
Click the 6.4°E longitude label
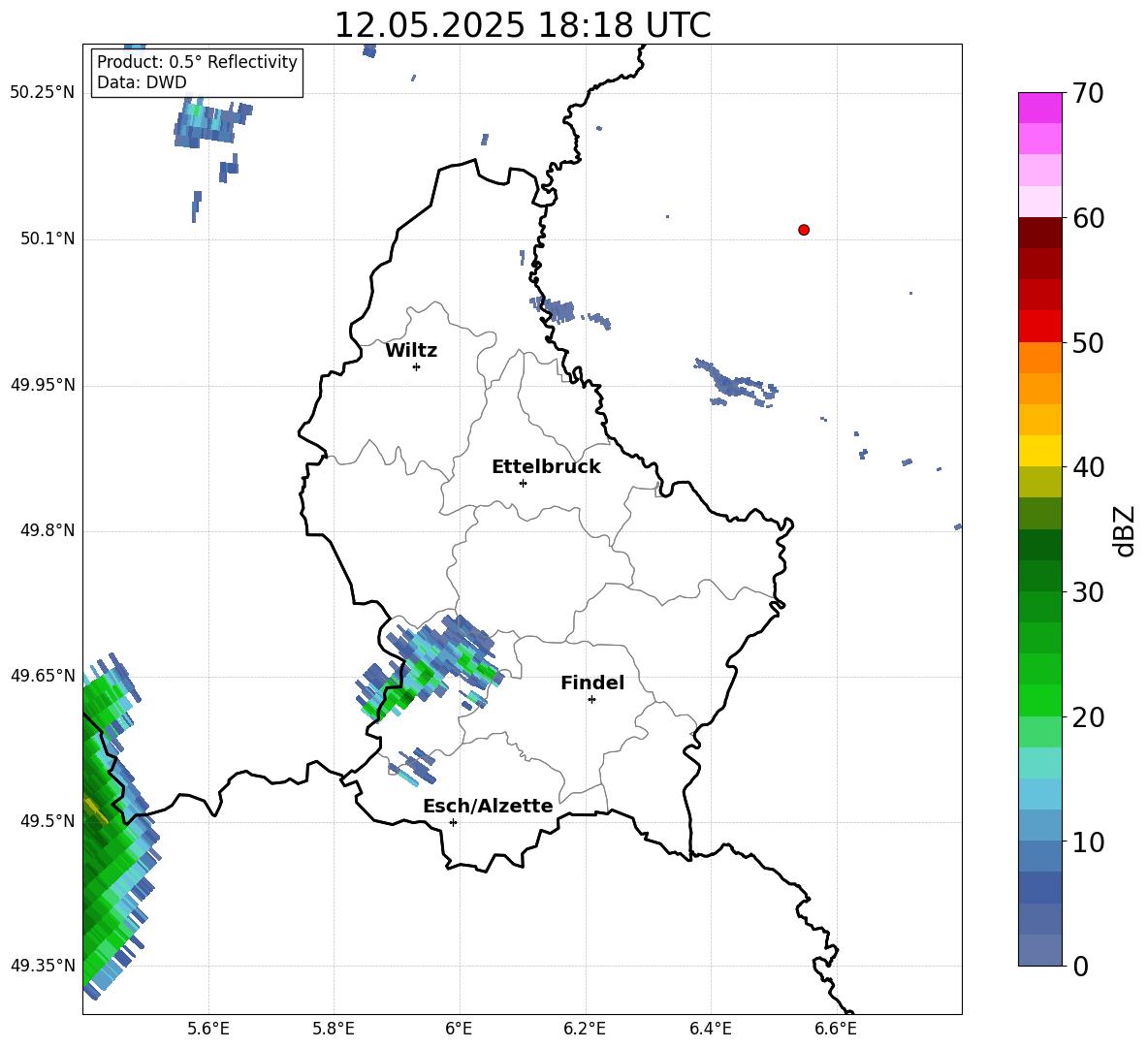(x=710, y=1029)
